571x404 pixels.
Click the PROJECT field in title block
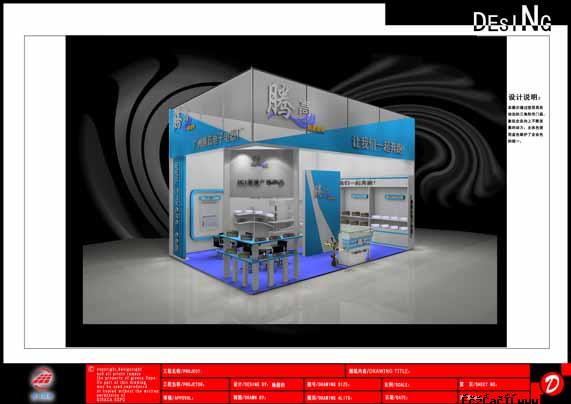pos(253,371)
